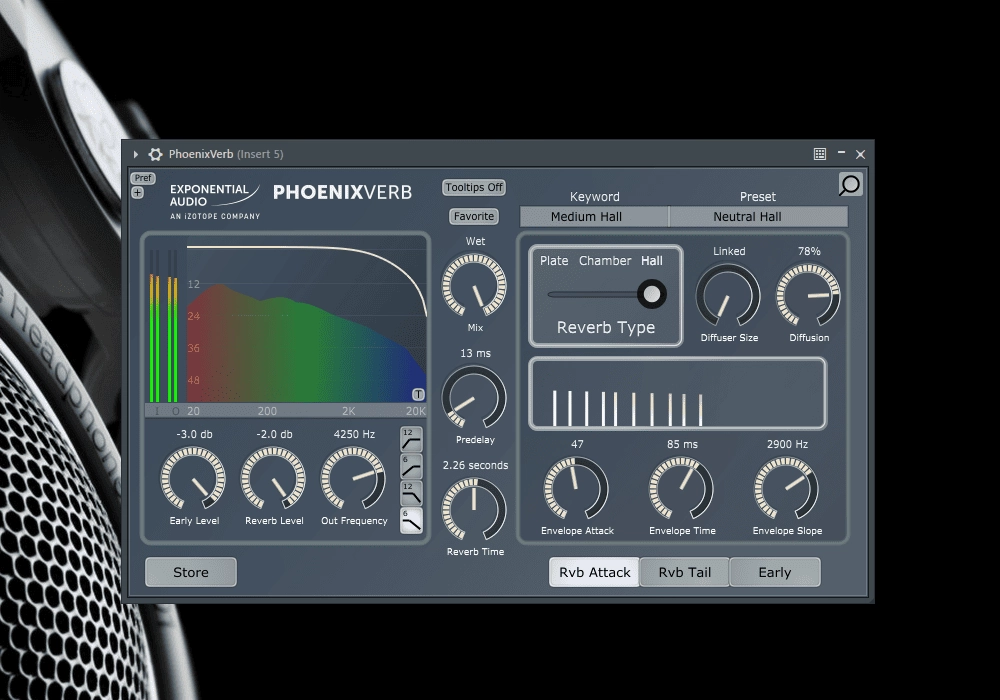Click the Reverb Level knob

point(273,479)
